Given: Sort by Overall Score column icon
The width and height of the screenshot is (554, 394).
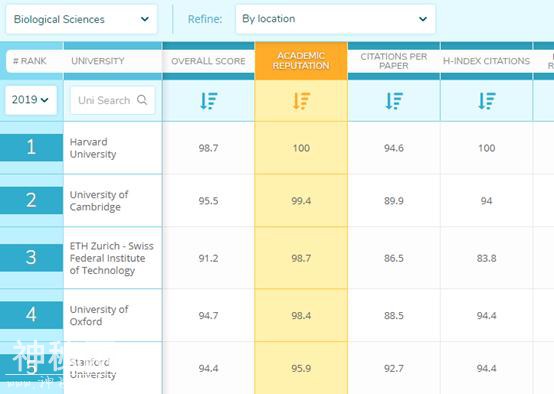Looking at the screenshot, I should pyautogui.click(x=208, y=101).
